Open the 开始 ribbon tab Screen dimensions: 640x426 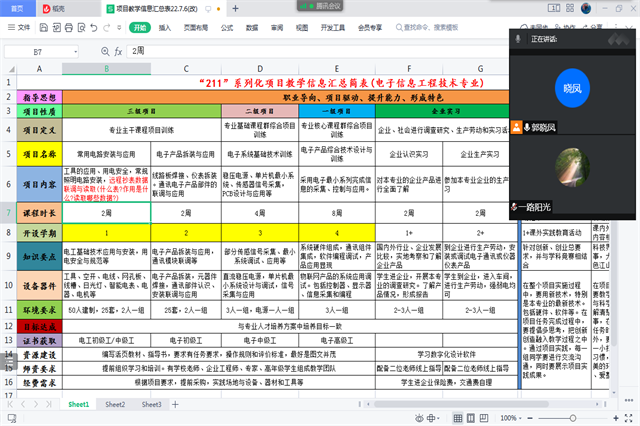pos(139,28)
